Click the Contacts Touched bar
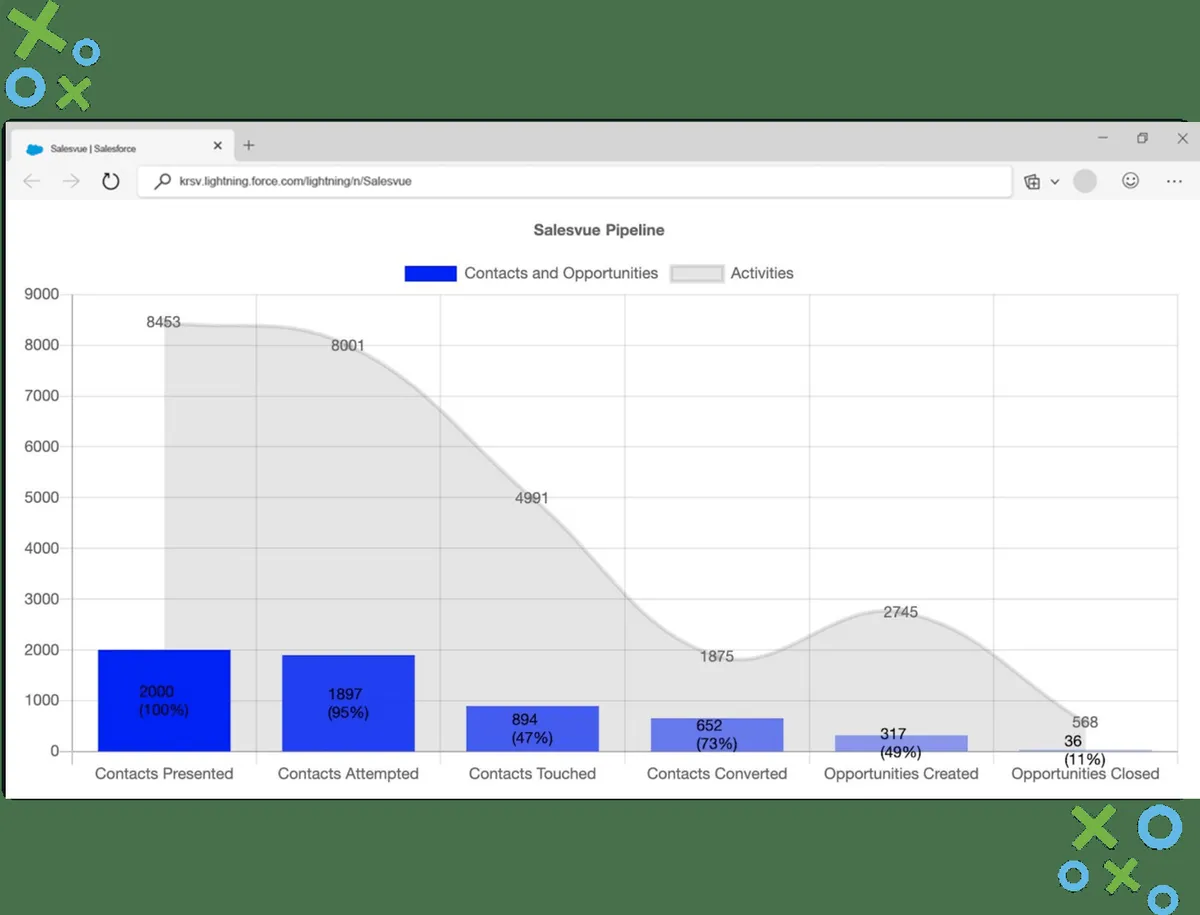 coord(532,728)
